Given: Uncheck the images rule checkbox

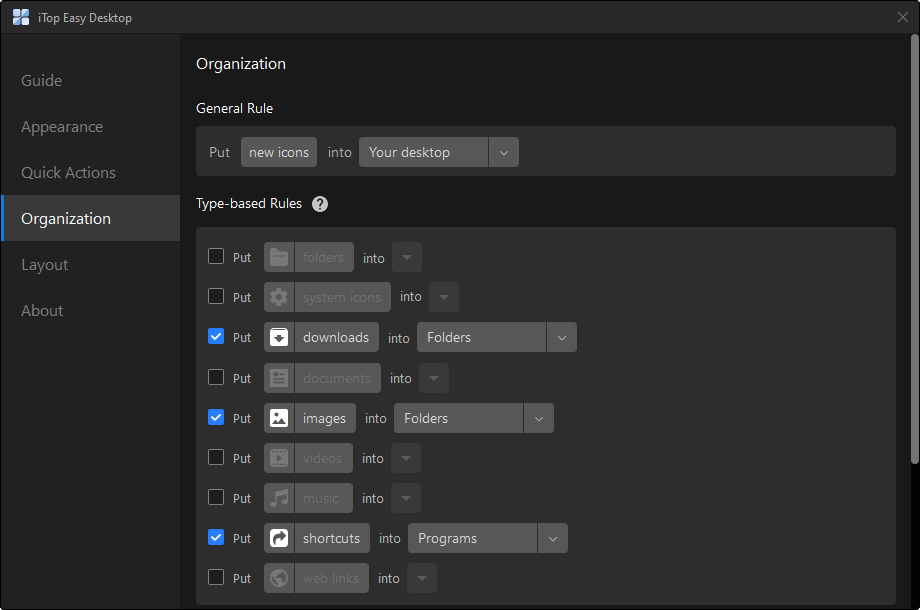Looking at the screenshot, I should pyautogui.click(x=216, y=417).
